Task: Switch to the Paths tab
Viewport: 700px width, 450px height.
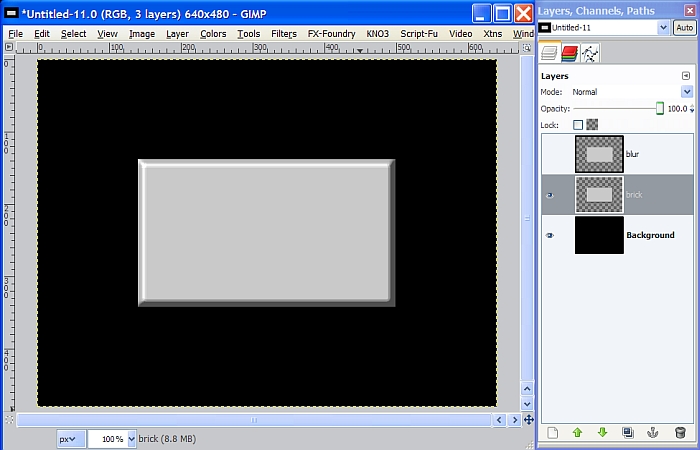Action: 590,53
